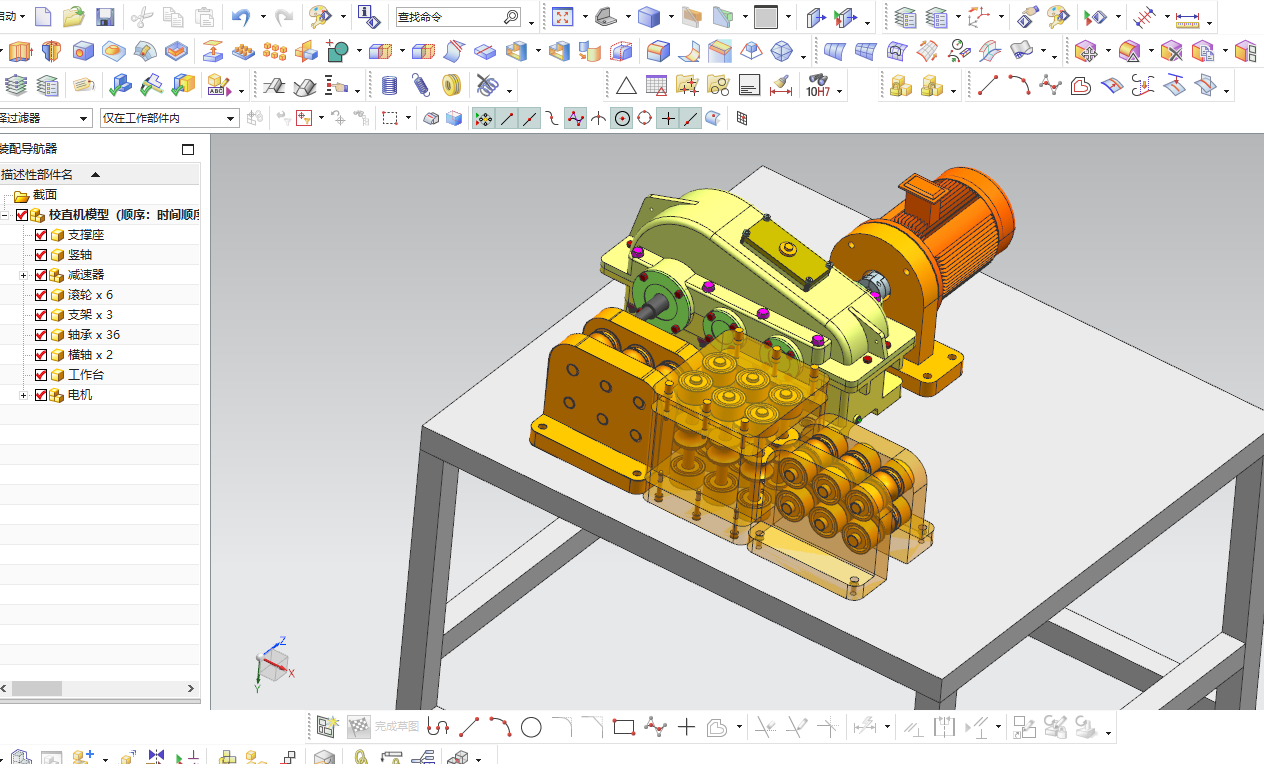Select the Rectangle tool in the bottom sketch toolbar
This screenshot has height=764, width=1264.
pos(624,727)
